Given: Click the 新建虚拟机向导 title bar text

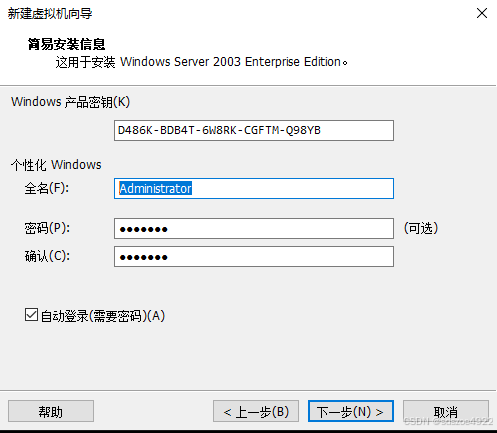Looking at the screenshot, I should tap(50, 14).
